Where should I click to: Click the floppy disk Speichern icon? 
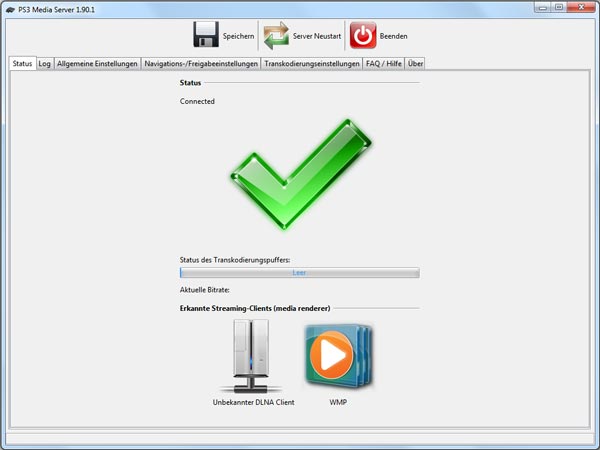click(206, 34)
